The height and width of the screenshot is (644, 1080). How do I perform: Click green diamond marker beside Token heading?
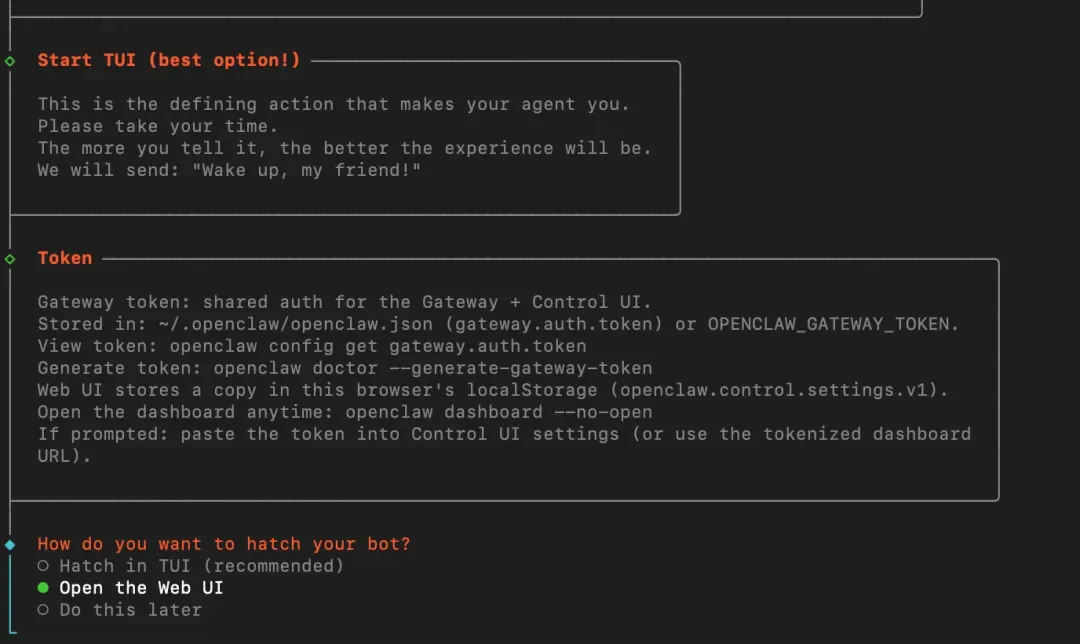[x=10, y=259]
